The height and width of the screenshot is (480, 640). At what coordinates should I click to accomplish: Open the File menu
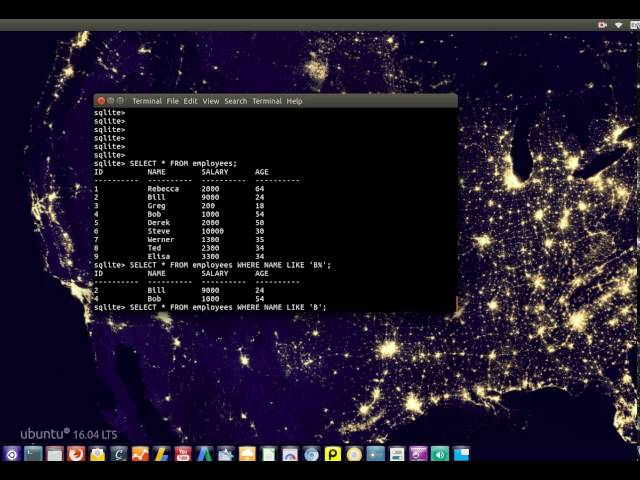pos(172,101)
